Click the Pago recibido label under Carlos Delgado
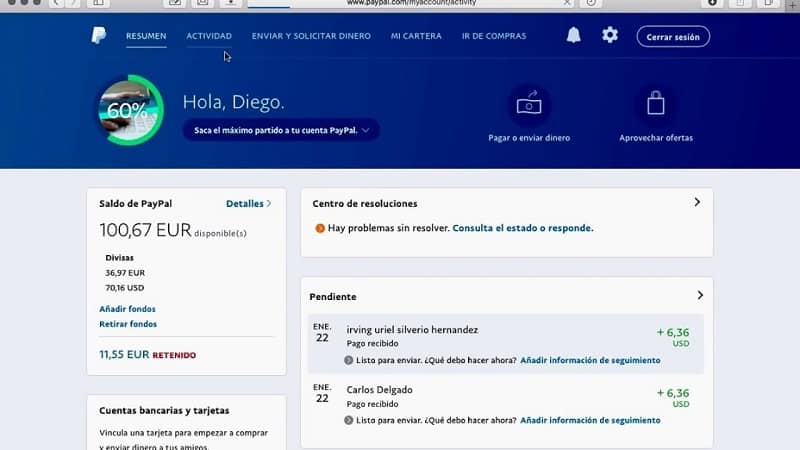 pyautogui.click(x=372, y=404)
